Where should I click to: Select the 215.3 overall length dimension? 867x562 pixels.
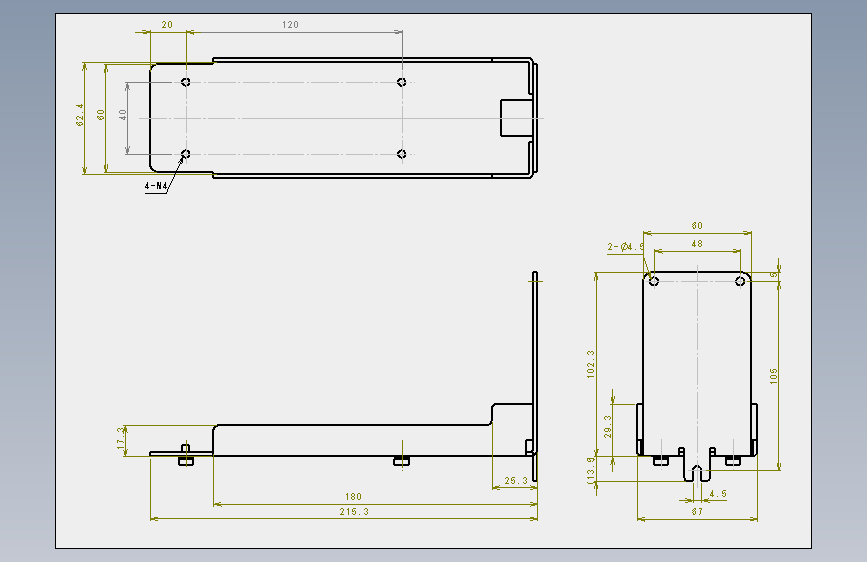[354, 512]
